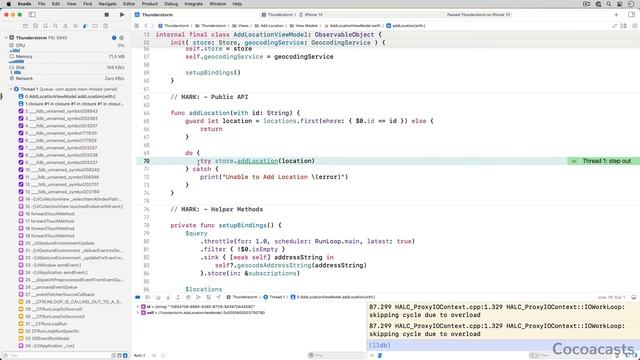Expand the id variable
640x360 pixels.
coord(138,307)
